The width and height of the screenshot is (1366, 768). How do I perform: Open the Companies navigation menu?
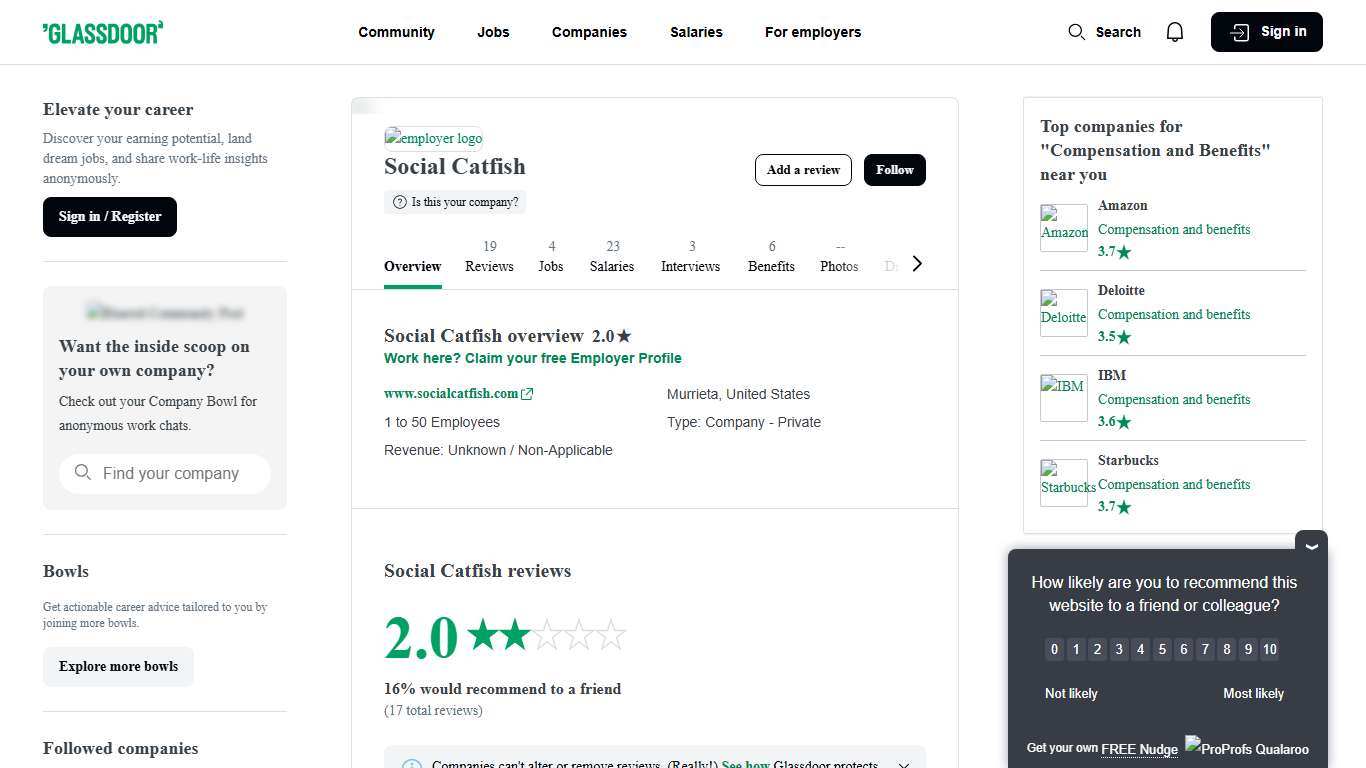[x=589, y=31]
